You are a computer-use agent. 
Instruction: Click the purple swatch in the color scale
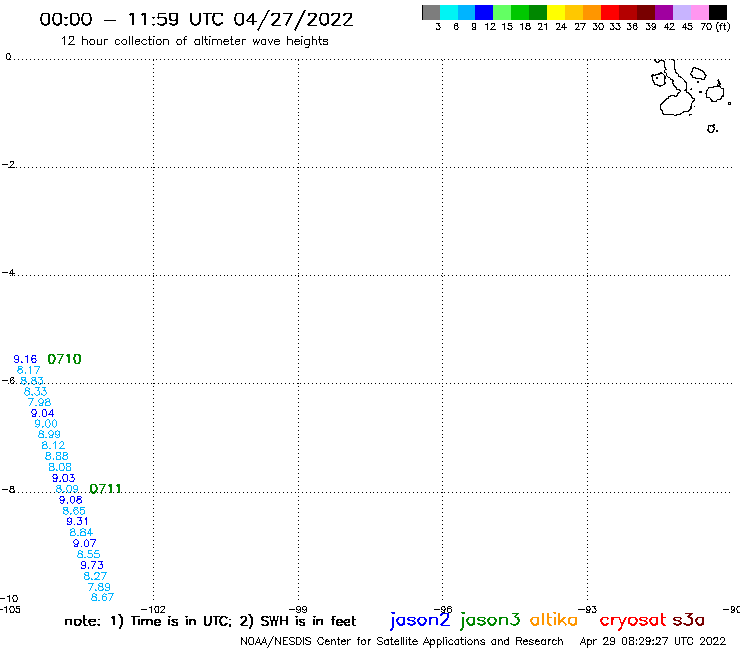(664, 12)
